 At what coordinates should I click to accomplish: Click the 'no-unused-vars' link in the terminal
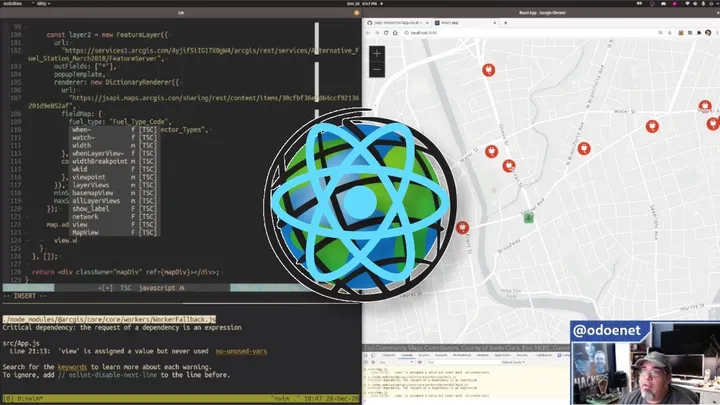click(241, 351)
